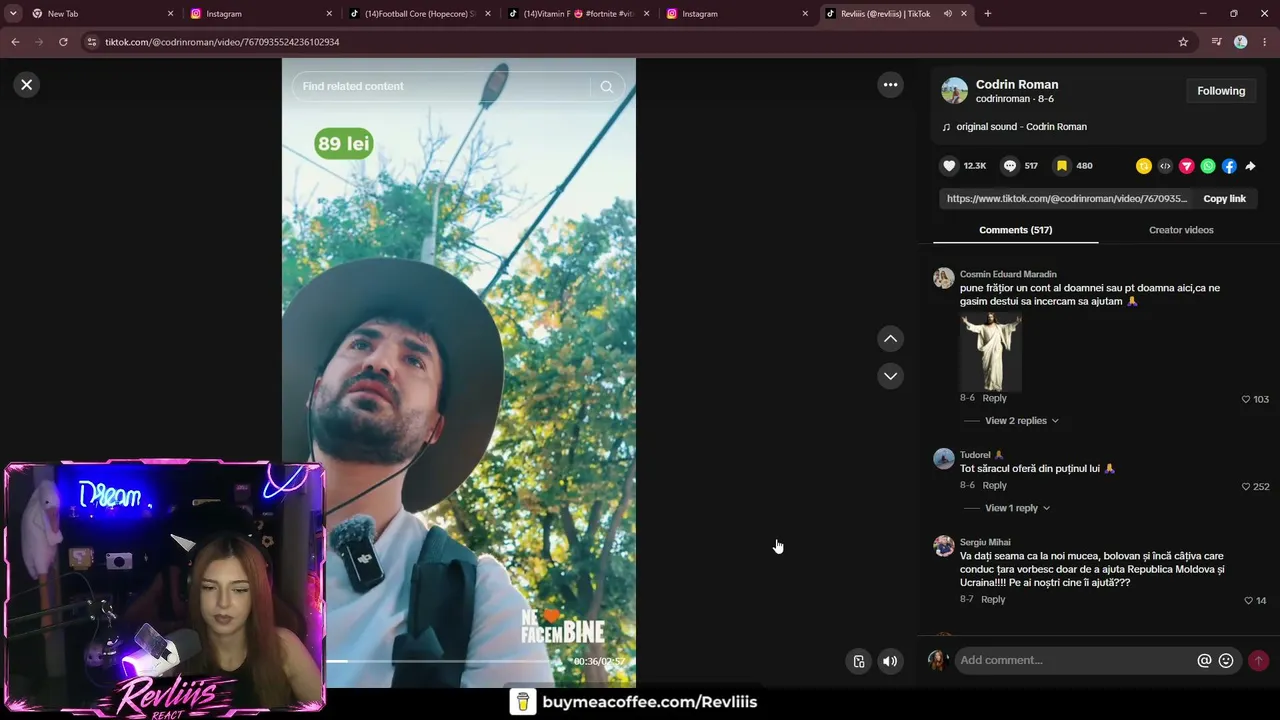Expand View 1 reply under Tudorel's comment

(1017, 508)
